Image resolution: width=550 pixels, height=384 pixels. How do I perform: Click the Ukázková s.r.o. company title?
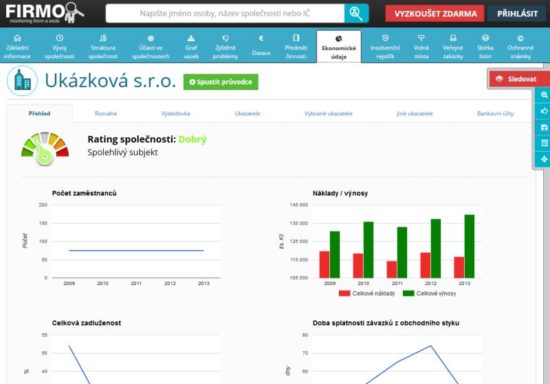tap(110, 81)
